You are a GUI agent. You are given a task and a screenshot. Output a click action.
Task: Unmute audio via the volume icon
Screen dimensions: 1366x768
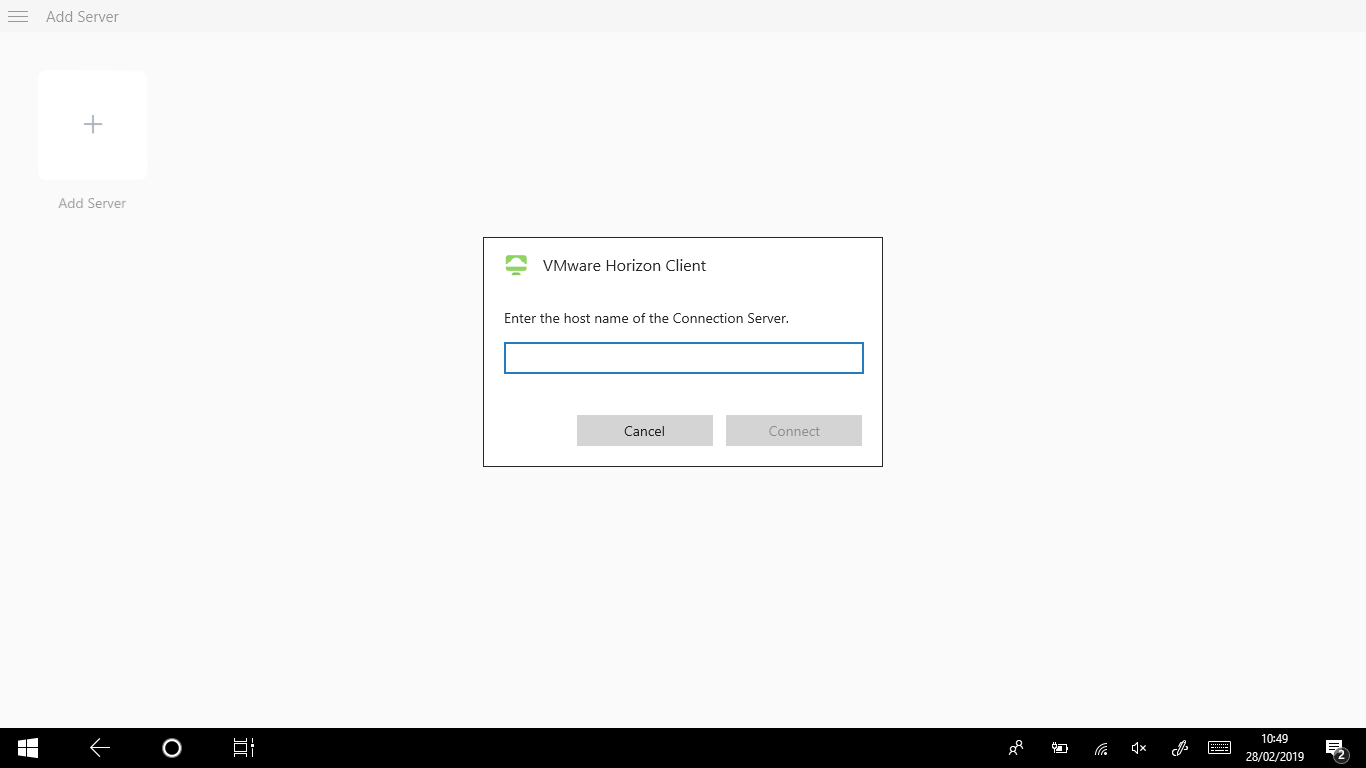coord(1138,747)
